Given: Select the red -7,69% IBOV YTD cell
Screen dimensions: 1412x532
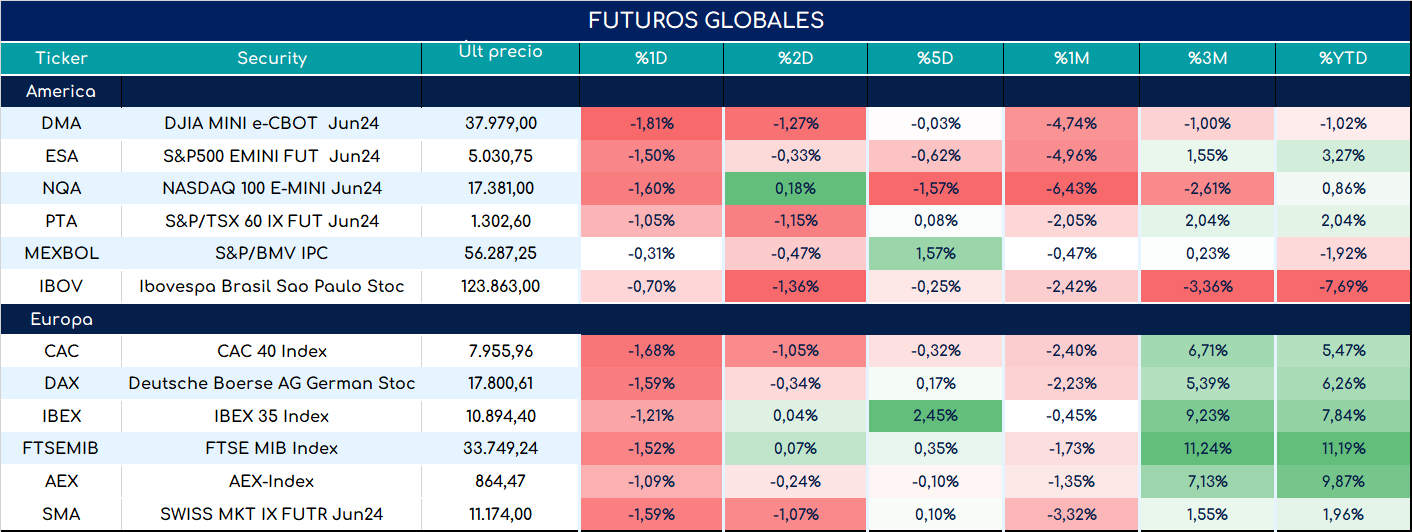Looking at the screenshot, I should click(1343, 286).
